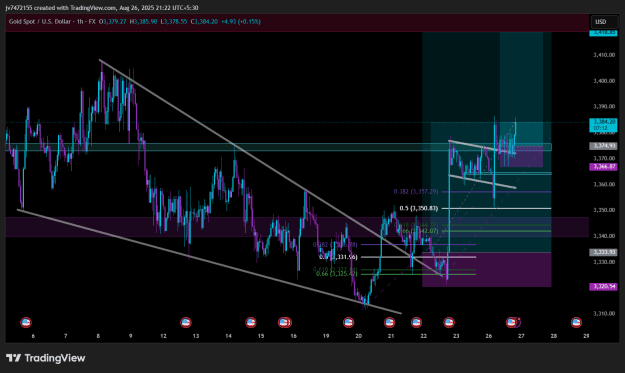This screenshot has height=373, width=625.
Task: Click the date 8 on time axis
Action: (98, 336)
